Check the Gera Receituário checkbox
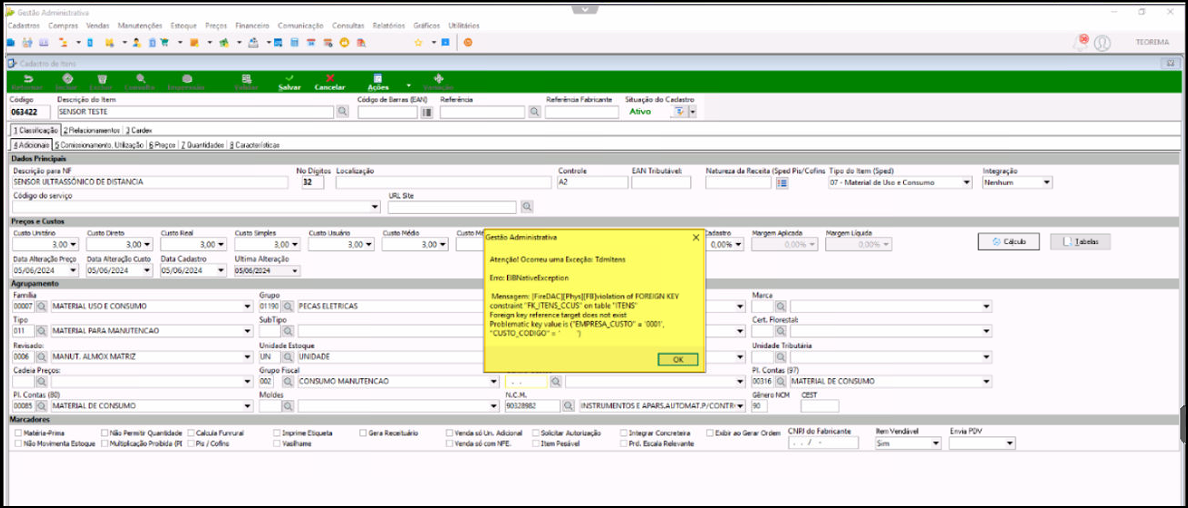1188x508 pixels. 363,433
